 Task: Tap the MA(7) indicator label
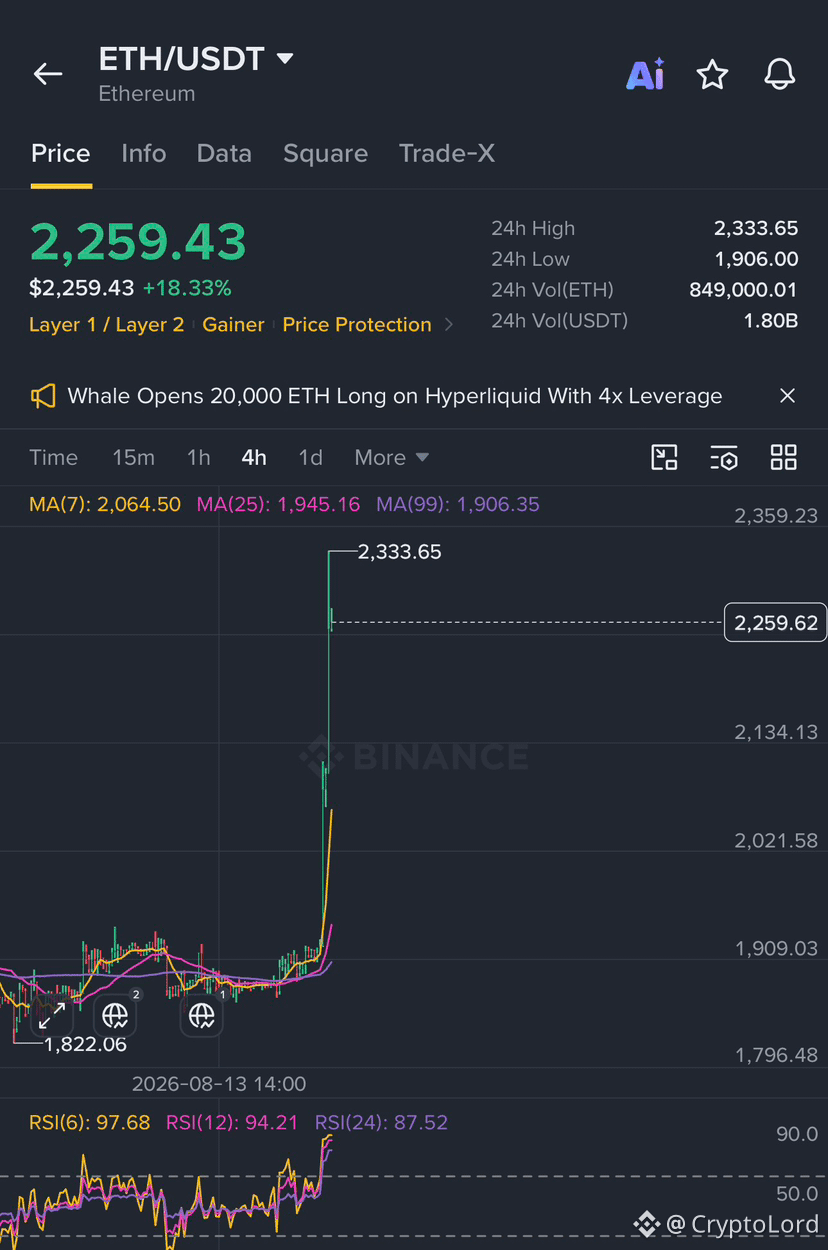click(x=105, y=504)
